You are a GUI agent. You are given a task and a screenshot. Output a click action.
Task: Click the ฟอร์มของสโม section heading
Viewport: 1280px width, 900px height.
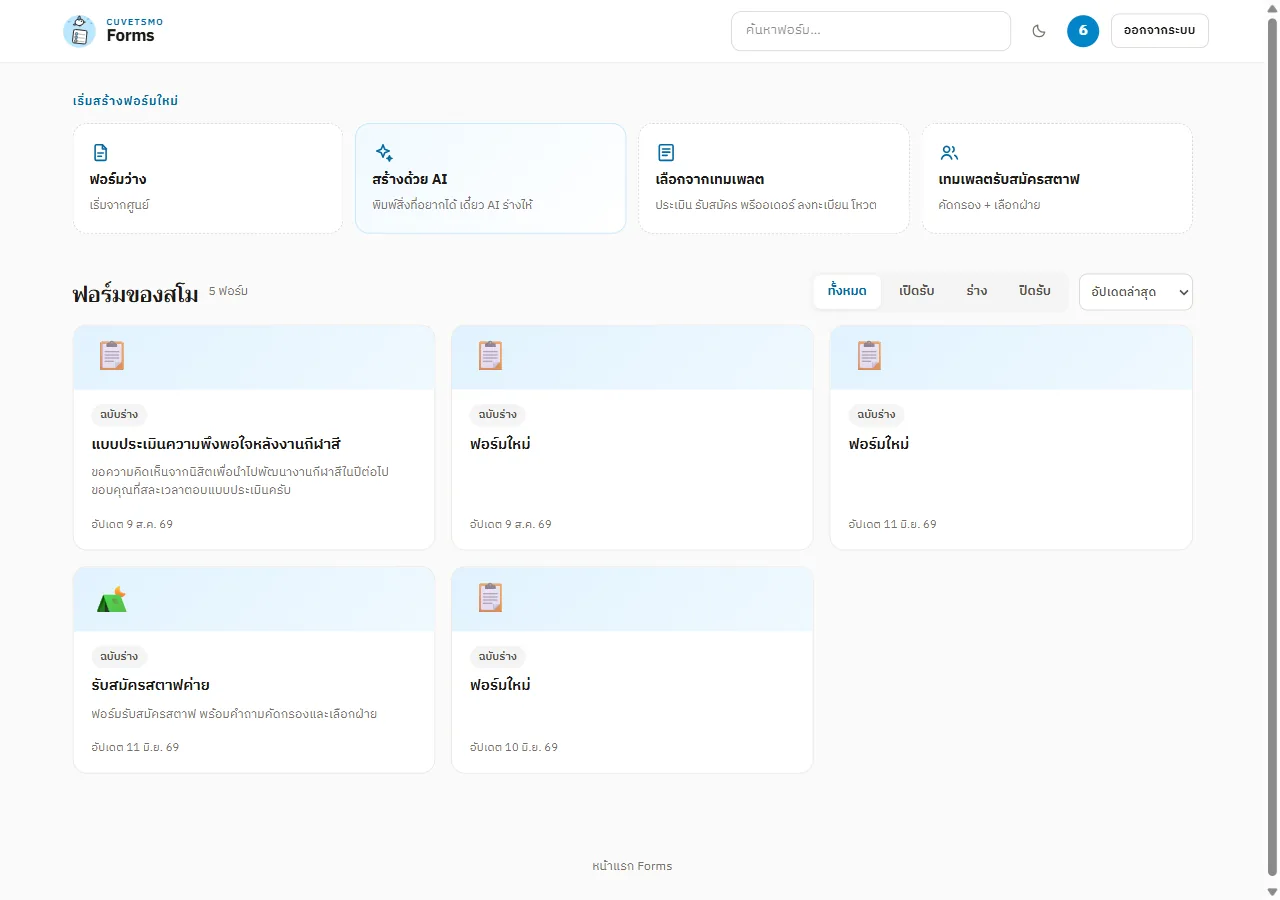pyautogui.click(x=135, y=294)
